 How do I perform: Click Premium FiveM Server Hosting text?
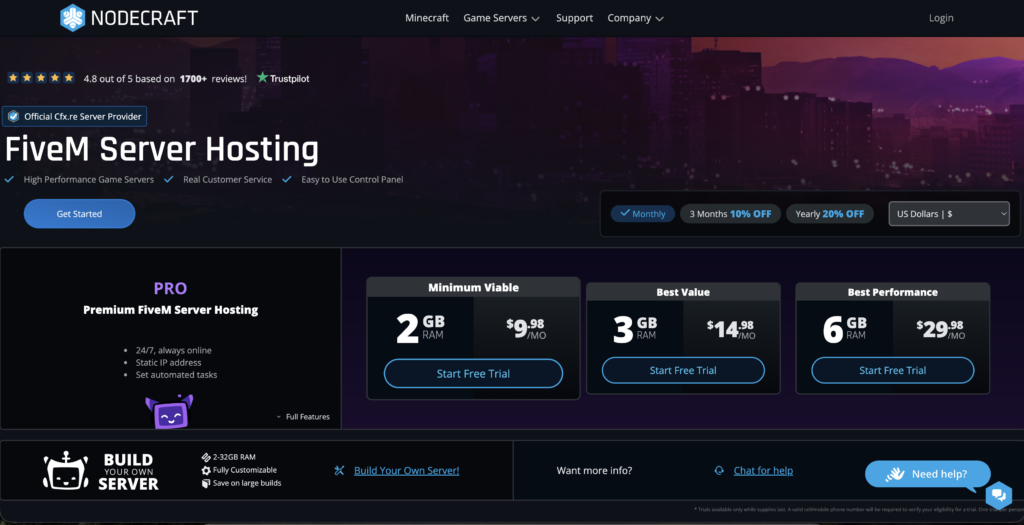[170, 310]
